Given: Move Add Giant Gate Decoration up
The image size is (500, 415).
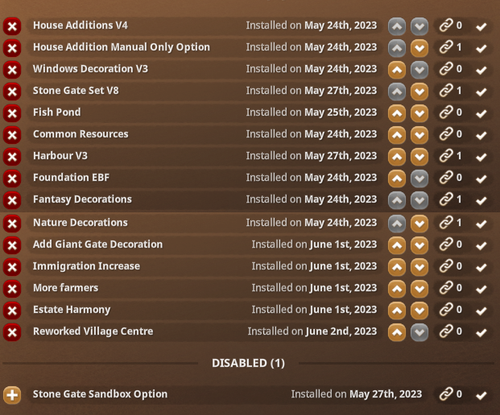Looking at the screenshot, I should pos(397,245).
